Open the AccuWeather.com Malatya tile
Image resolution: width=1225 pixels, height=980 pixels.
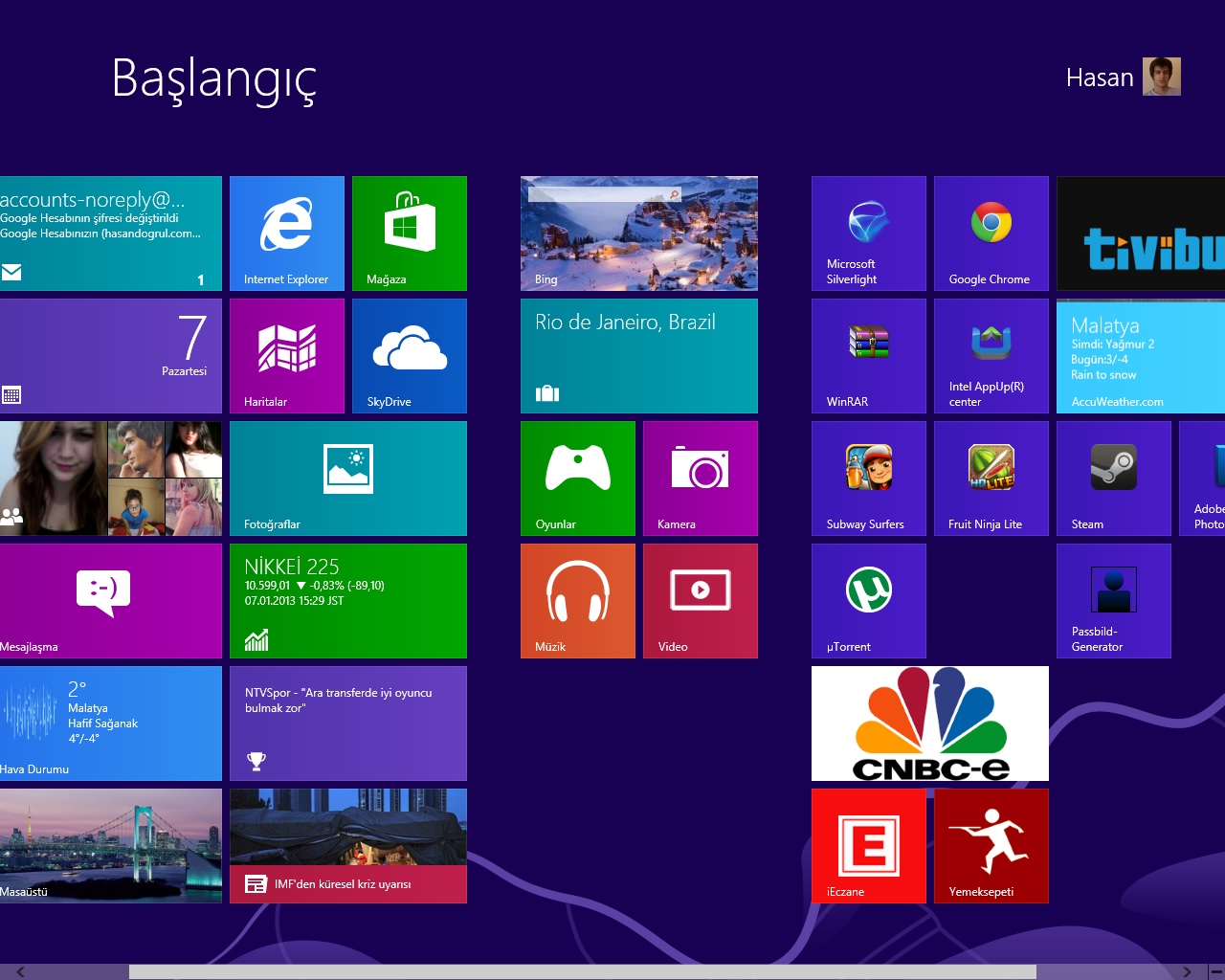(1141, 356)
